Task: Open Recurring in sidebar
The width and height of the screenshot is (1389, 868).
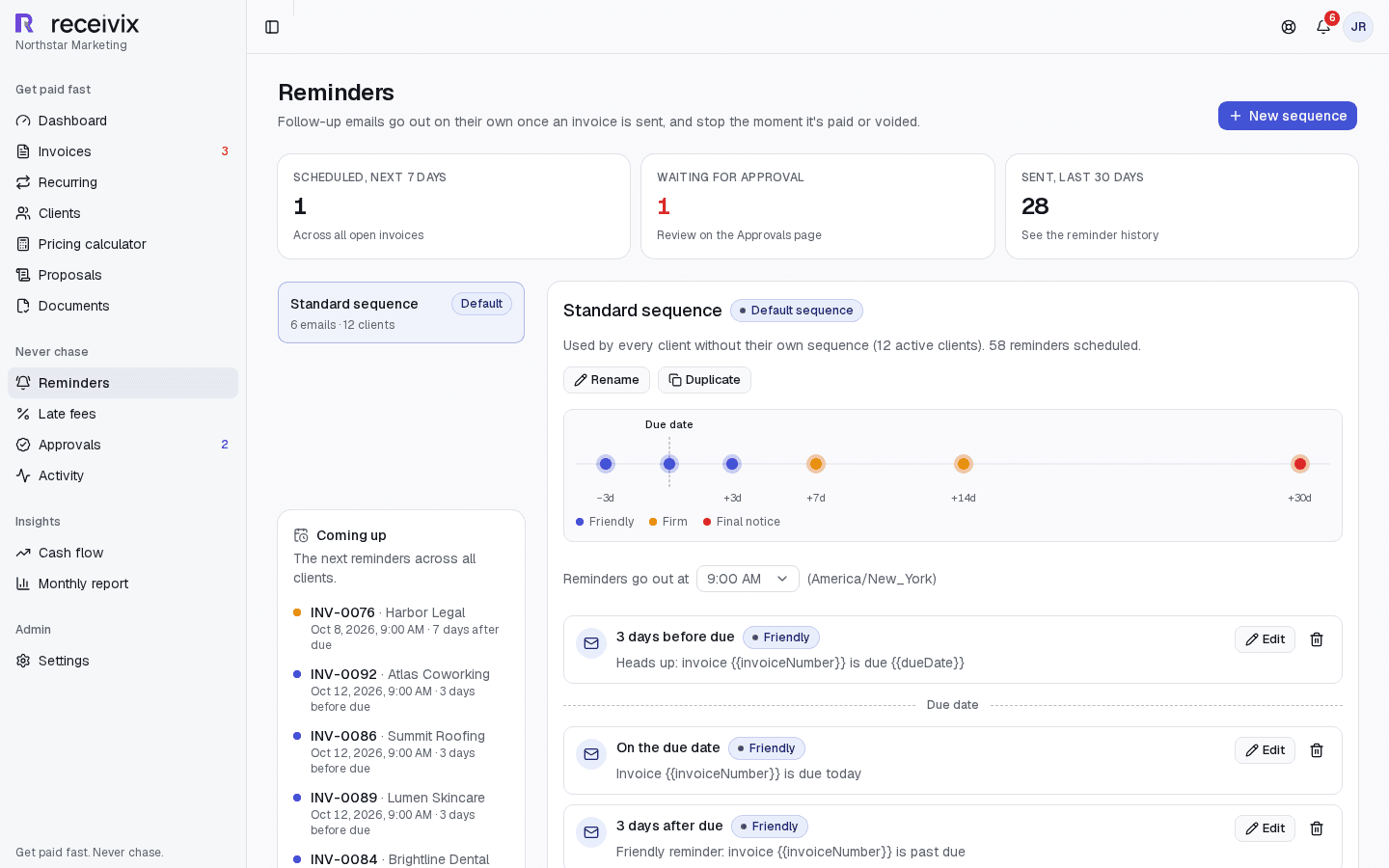Action: [123, 182]
